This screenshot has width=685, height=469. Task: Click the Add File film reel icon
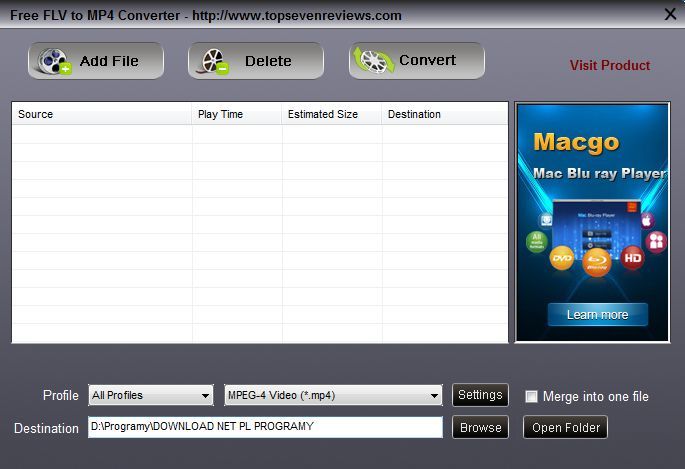54,61
